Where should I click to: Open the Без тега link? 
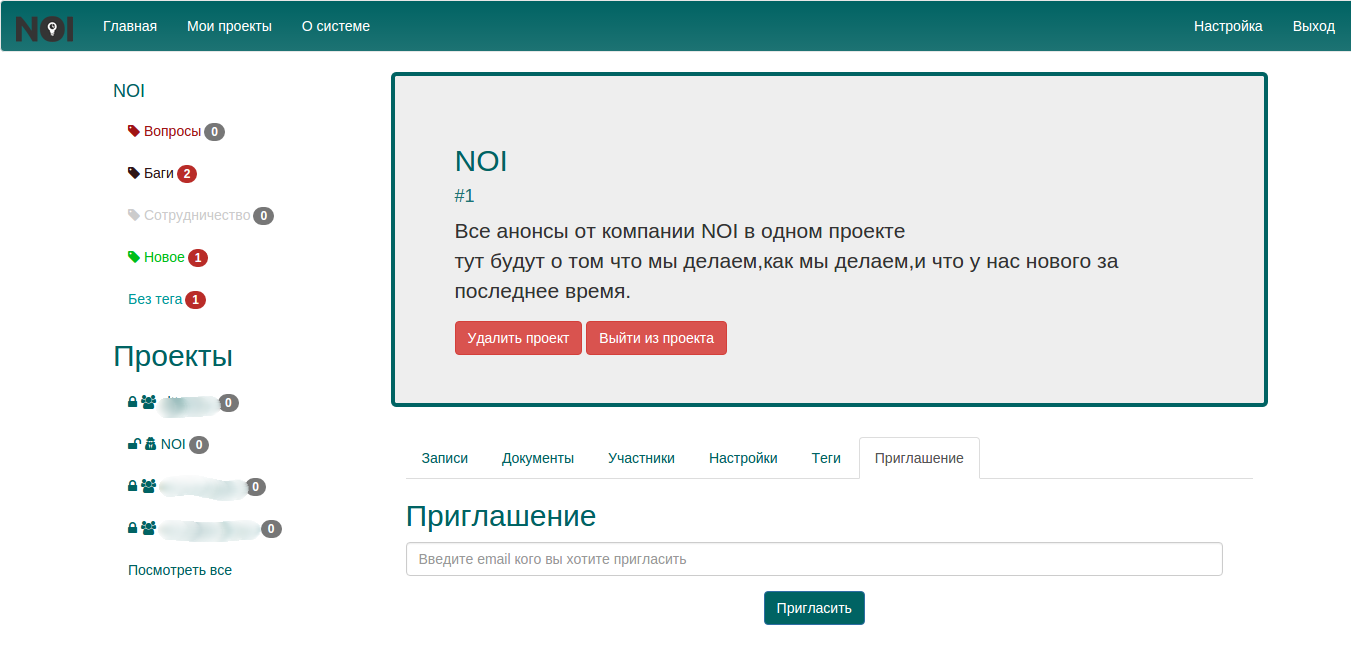pos(155,299)
